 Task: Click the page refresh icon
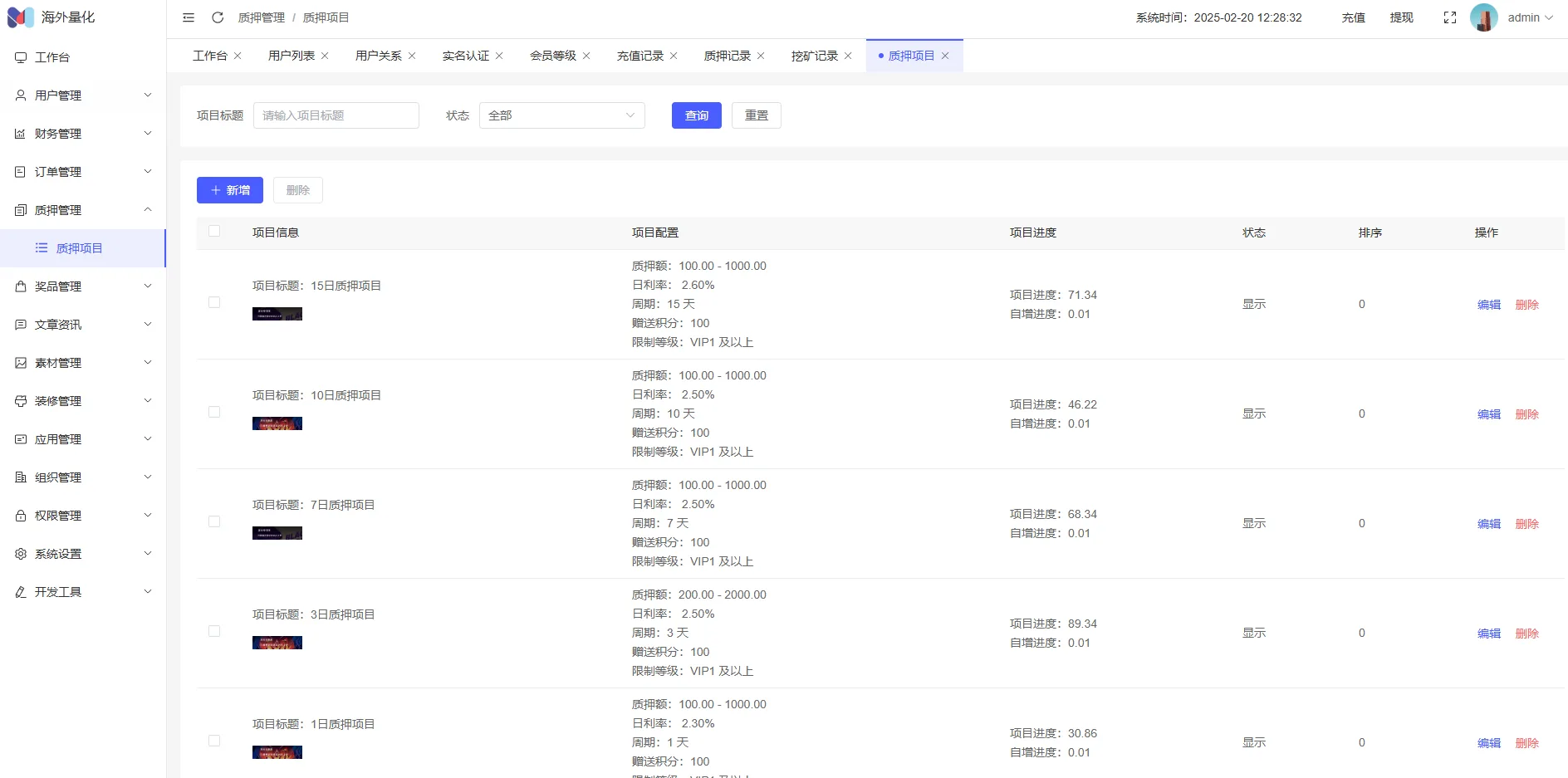pos(218,17)
